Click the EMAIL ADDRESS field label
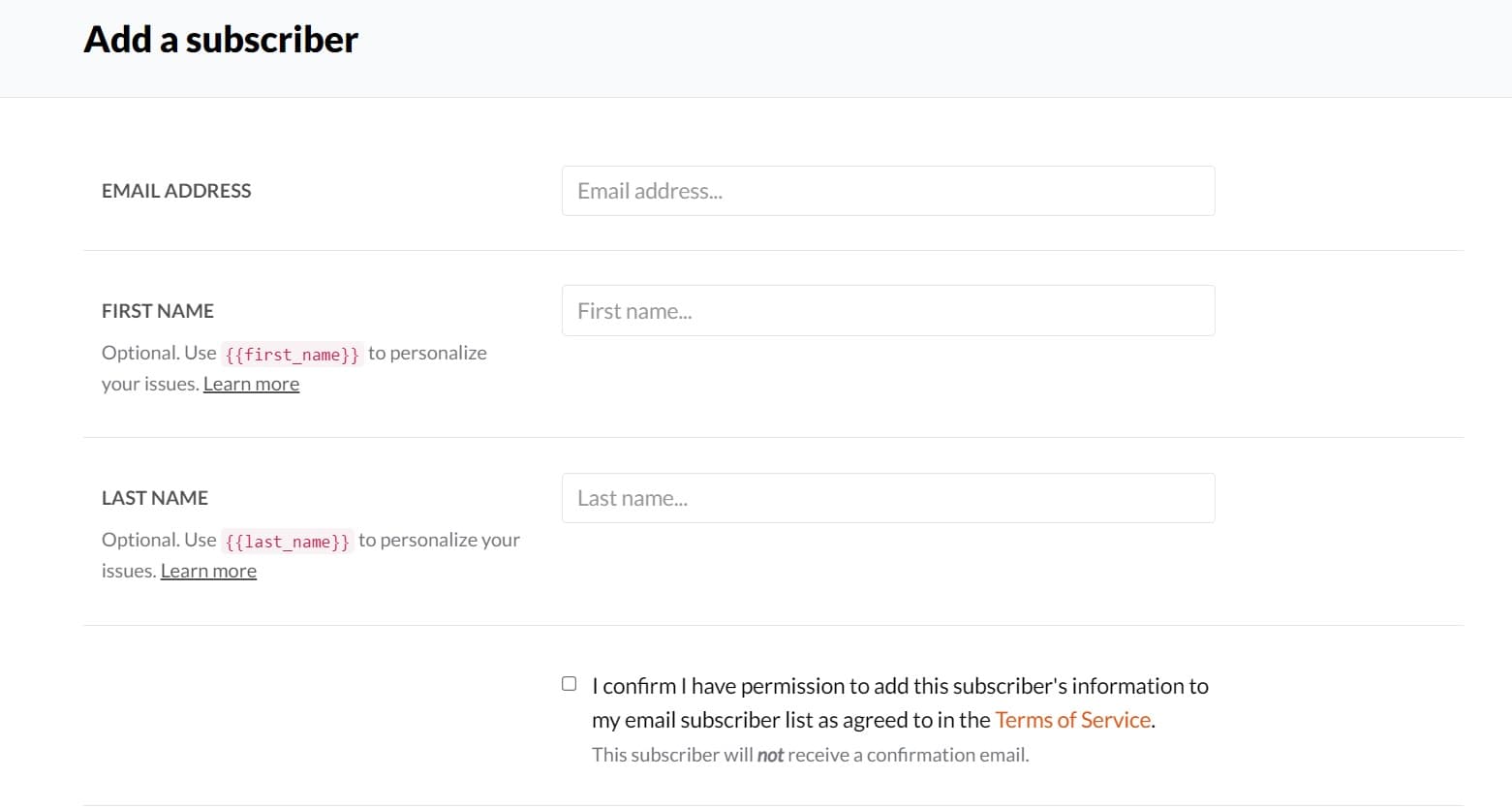Image resolution: width=1512 pixels, height=809 pixels. [176, 191]
